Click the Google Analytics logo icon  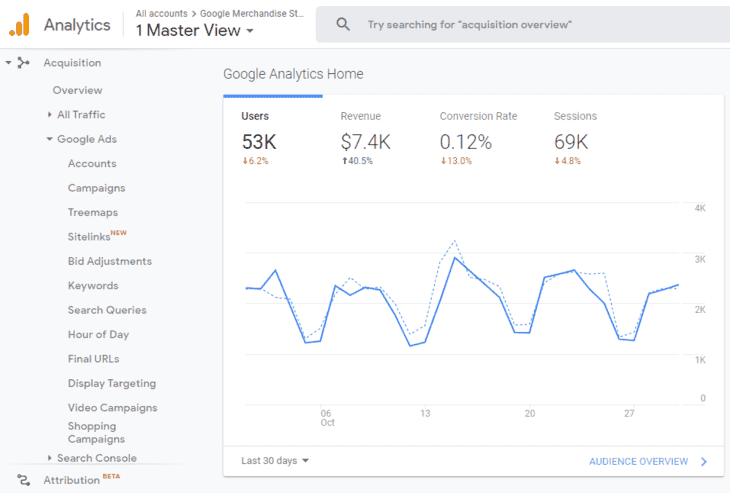pyautogui.click(x=19, y=24)
